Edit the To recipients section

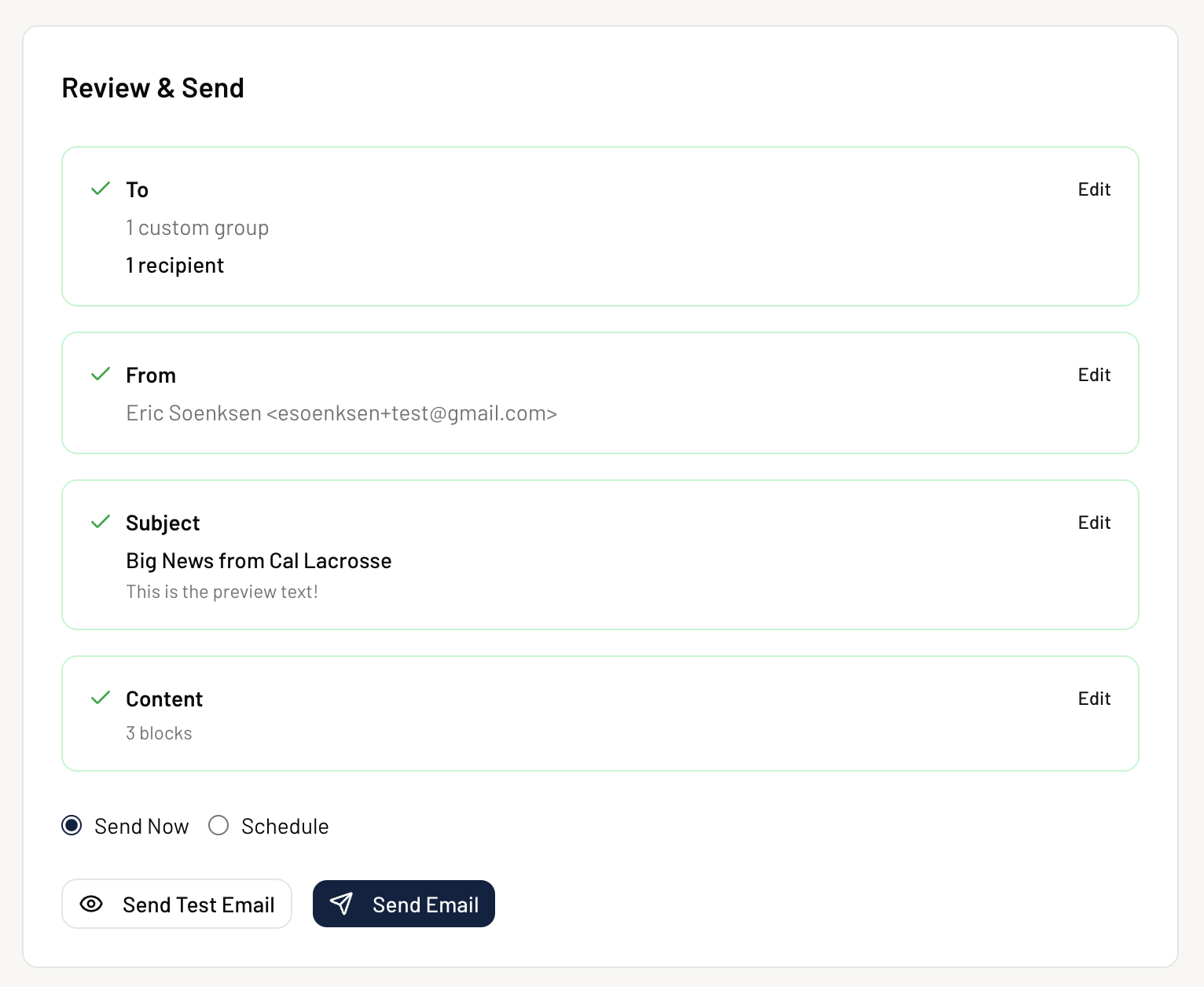(1094, 189)
